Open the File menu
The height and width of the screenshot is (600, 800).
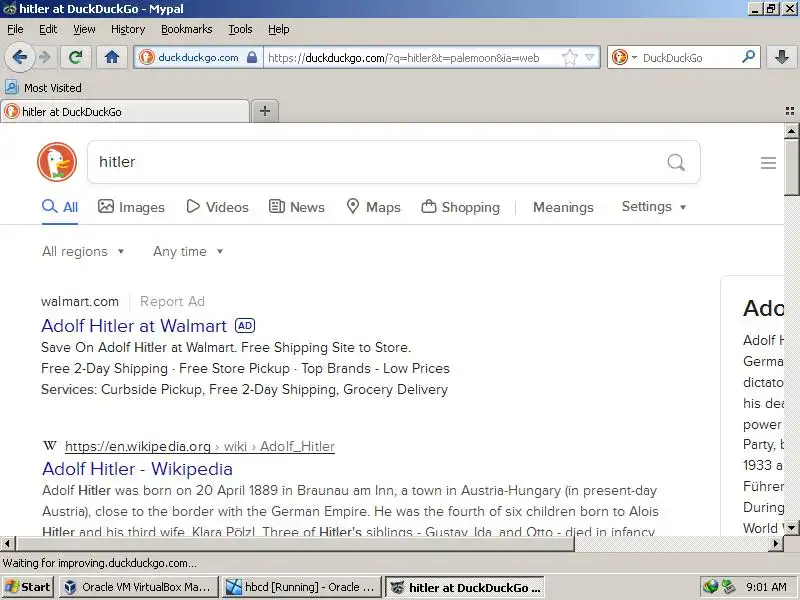pyautogui.click(x=15, y=29)
